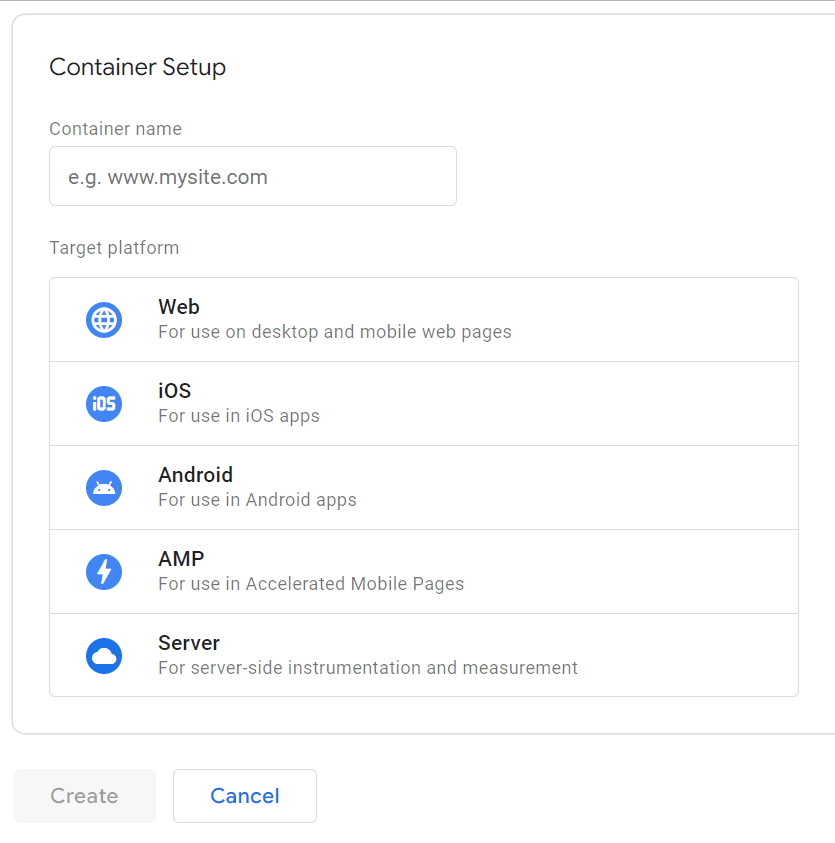Focus the Container name input field
The width and height of the screenshot is (835, 843).
(x=252, y=177)
